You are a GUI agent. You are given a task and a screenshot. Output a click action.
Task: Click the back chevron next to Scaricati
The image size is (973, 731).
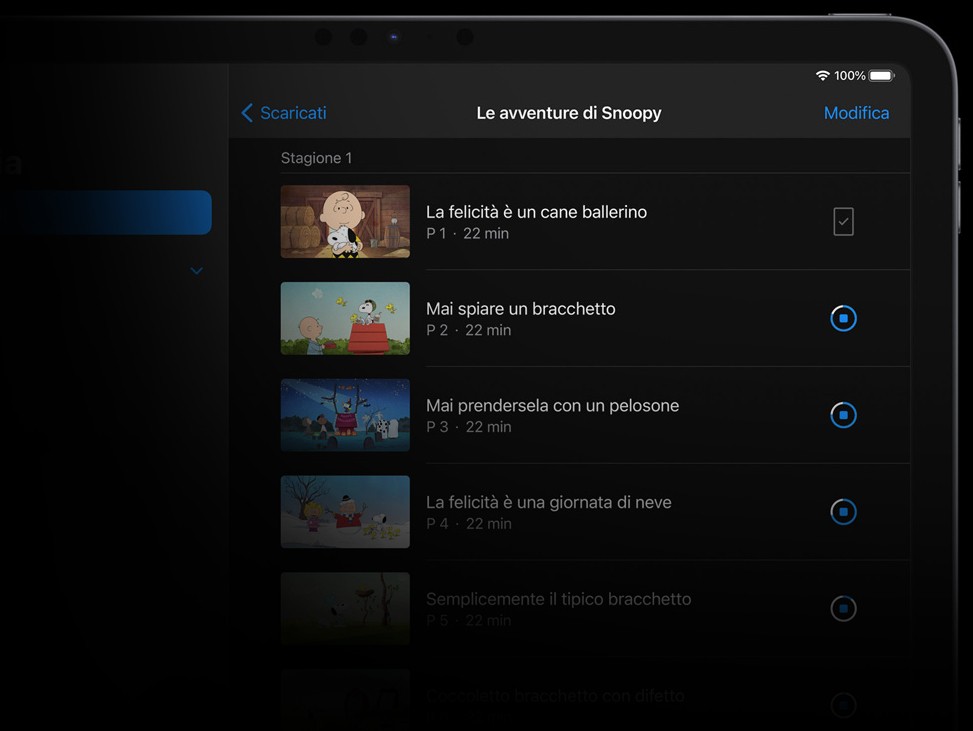click(247, 113)
